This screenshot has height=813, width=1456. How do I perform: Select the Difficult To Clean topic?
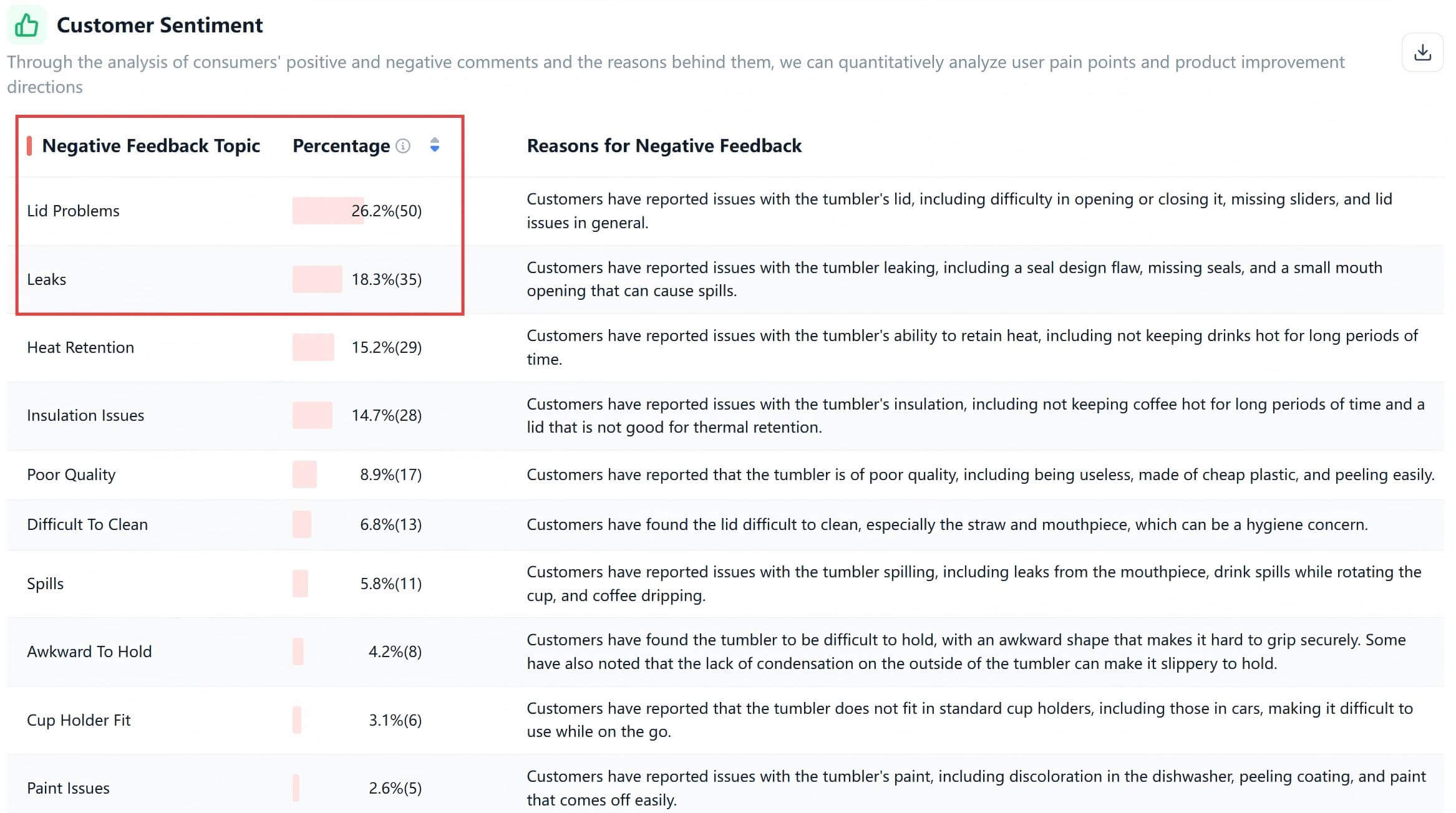click(x=87, y=524)
